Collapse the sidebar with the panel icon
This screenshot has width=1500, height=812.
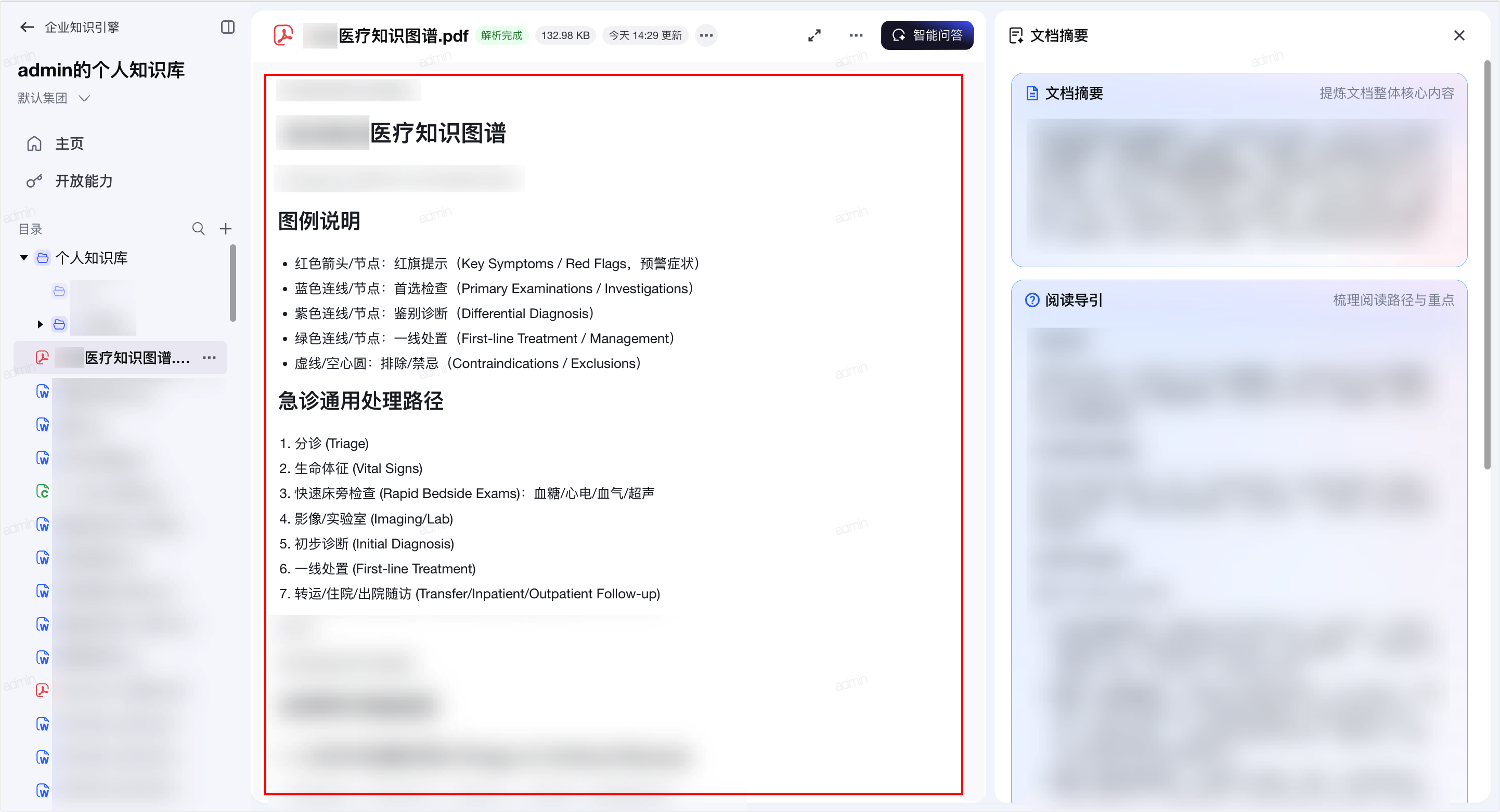pyautogui.click(x=228, y=28)
